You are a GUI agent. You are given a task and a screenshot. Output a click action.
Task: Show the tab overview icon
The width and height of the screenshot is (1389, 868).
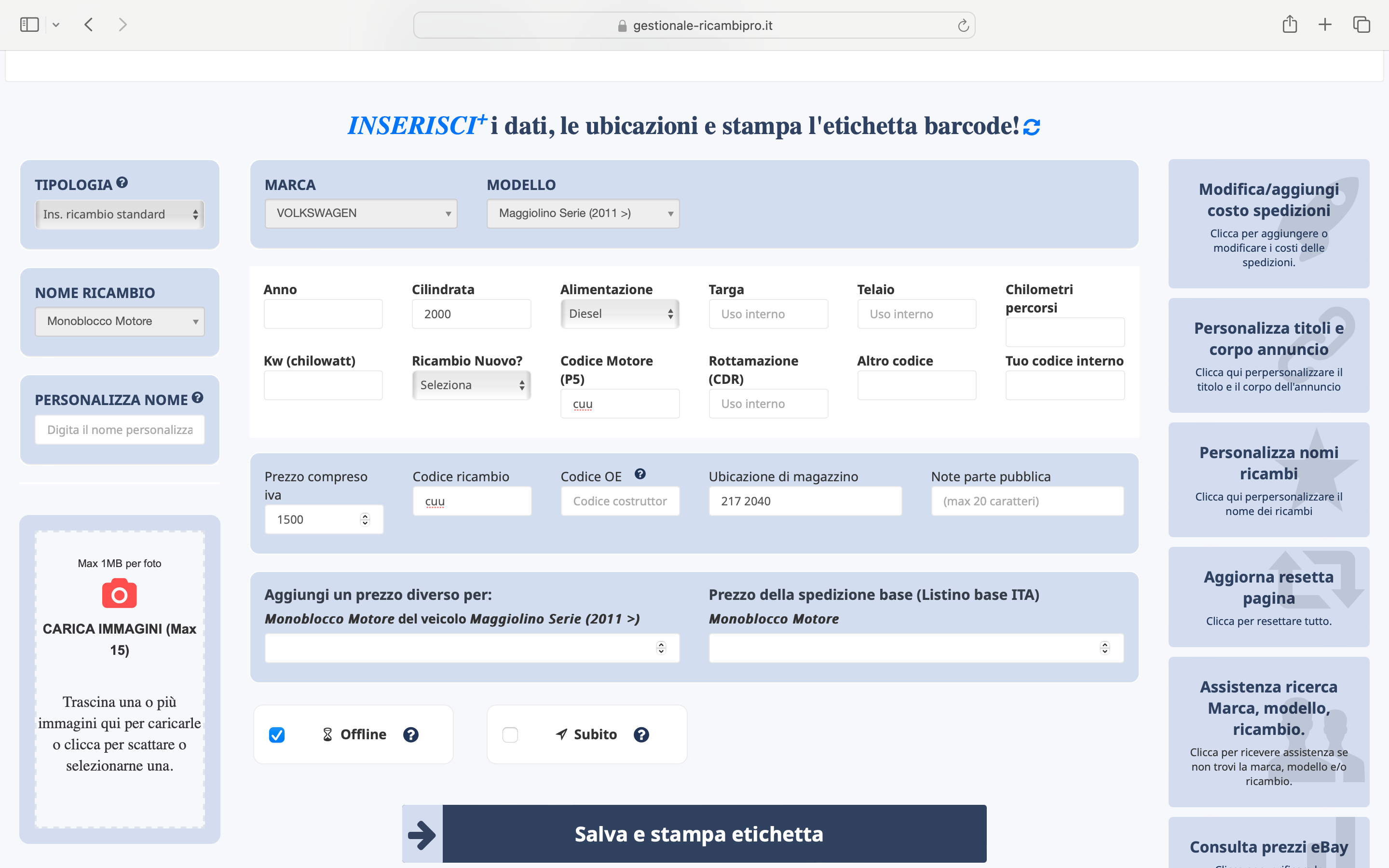click(1362, 25)
